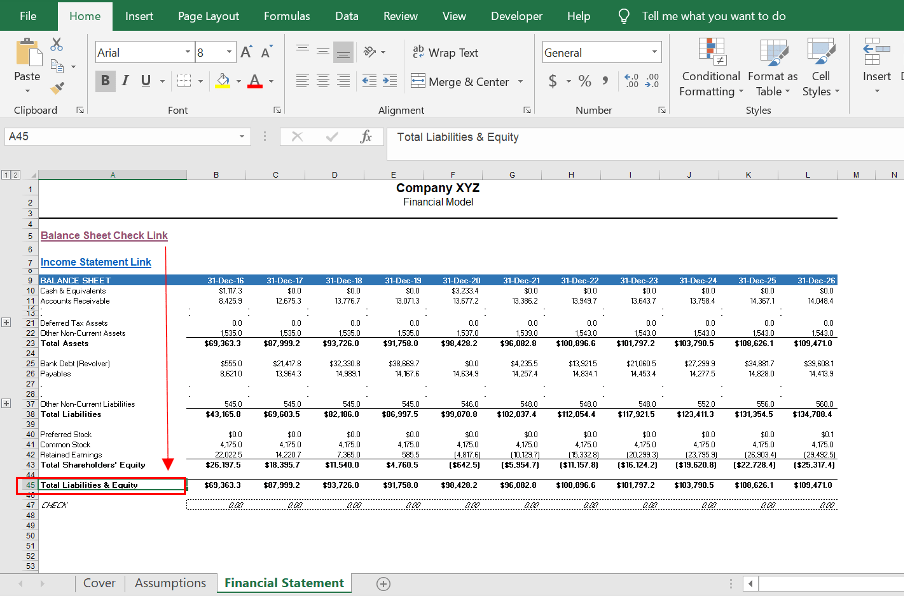Open the Formulas ribbon tab
Image resolution: width=904 pixels, height=597 pixels.
[286, 16]
